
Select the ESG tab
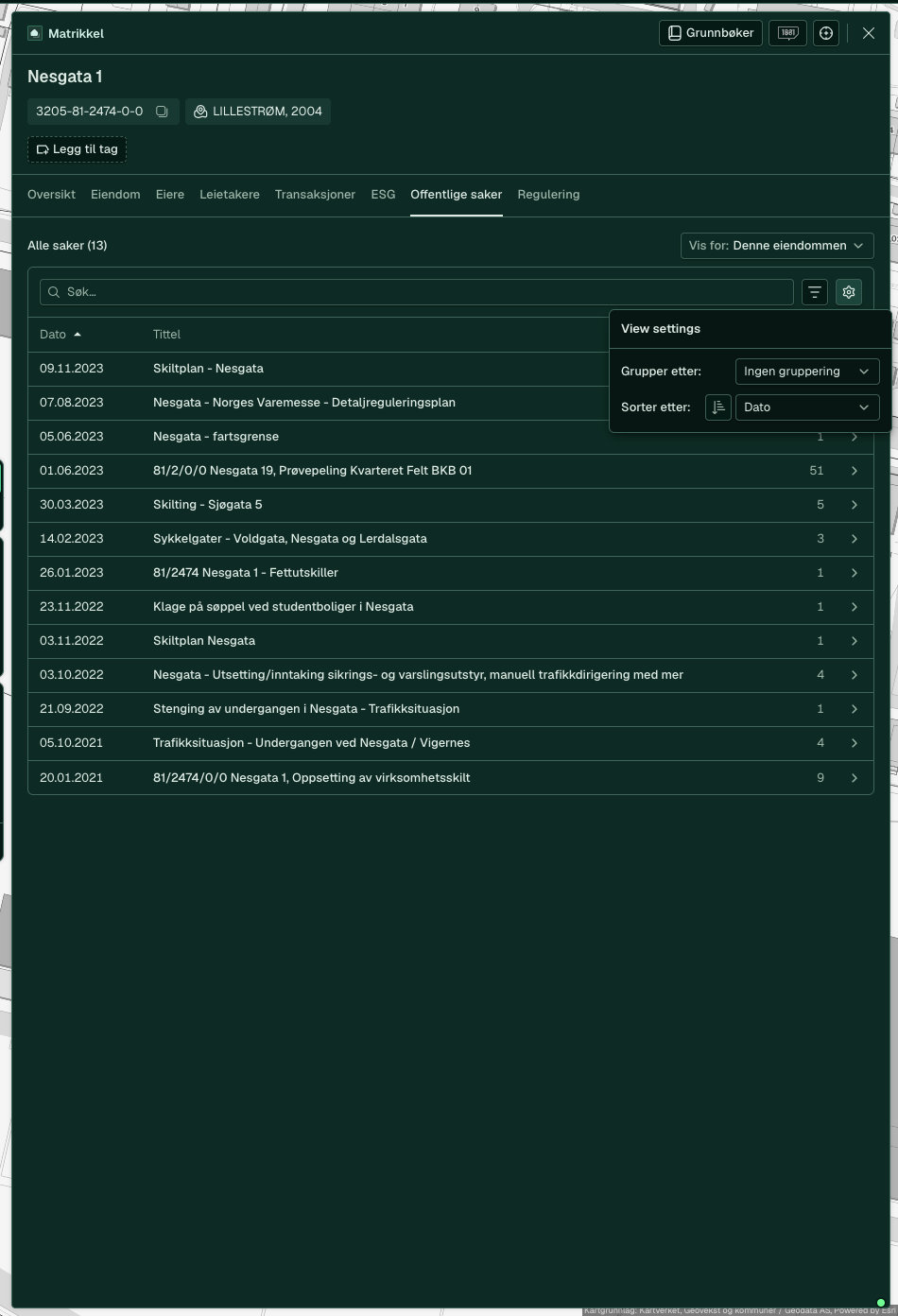click(x=383, y=195)
